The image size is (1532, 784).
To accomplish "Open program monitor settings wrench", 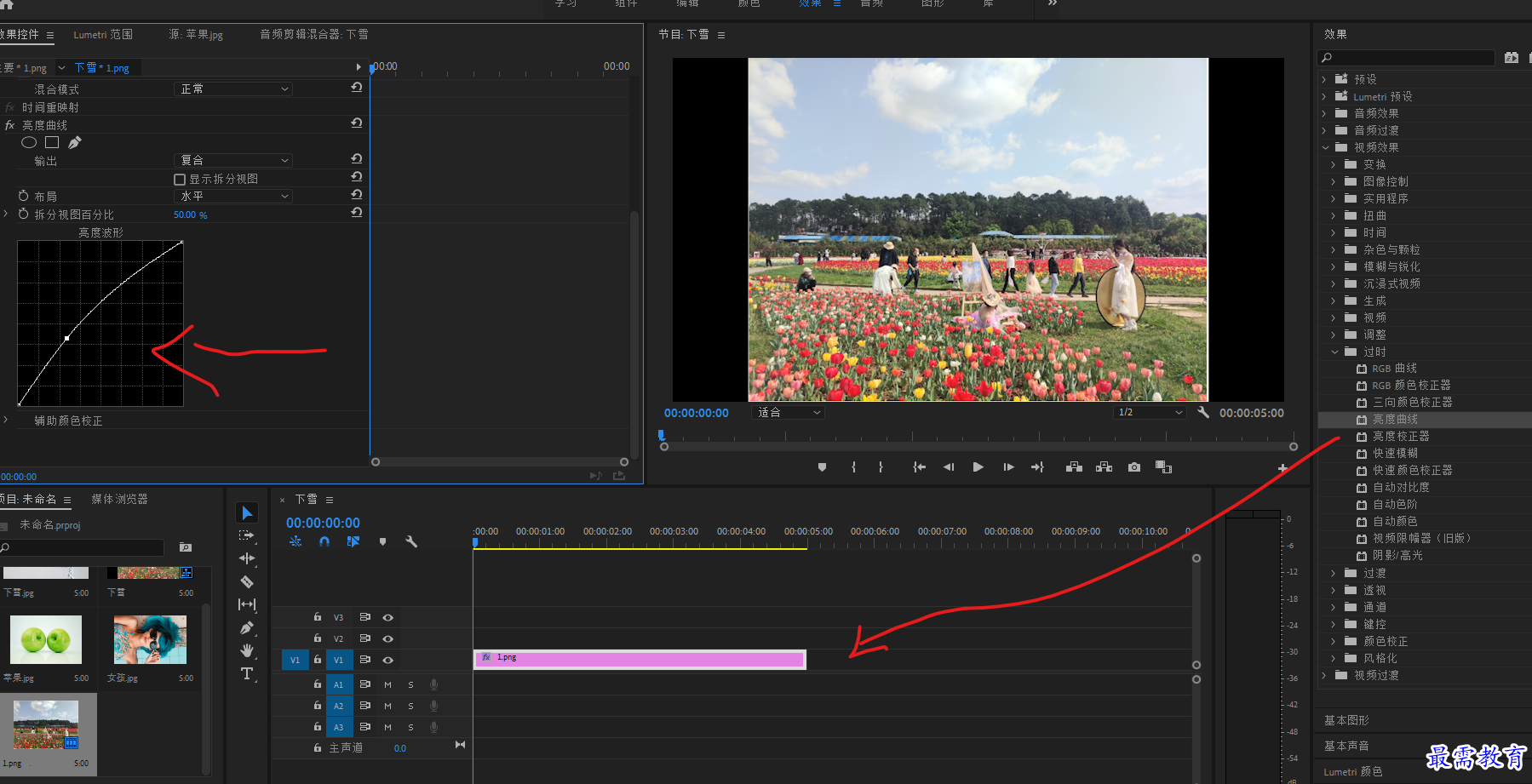I will tap(1202, 412).
